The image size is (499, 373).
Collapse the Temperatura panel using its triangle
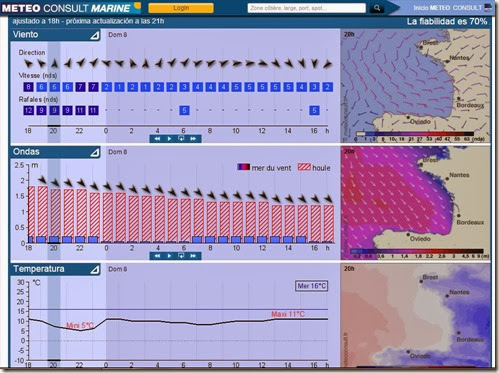[x=95, y=270]
